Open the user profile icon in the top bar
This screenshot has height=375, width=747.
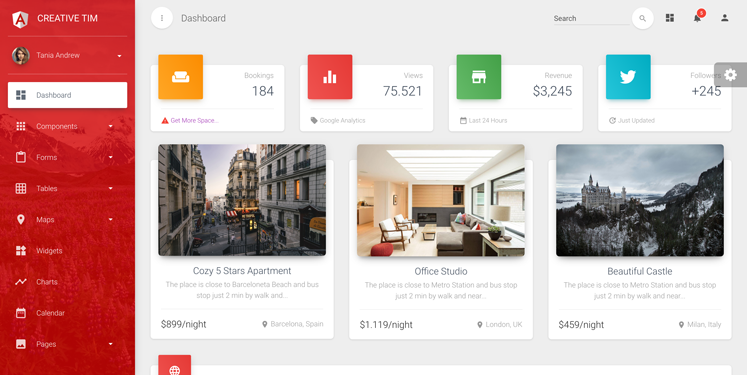tap(725, 18)
